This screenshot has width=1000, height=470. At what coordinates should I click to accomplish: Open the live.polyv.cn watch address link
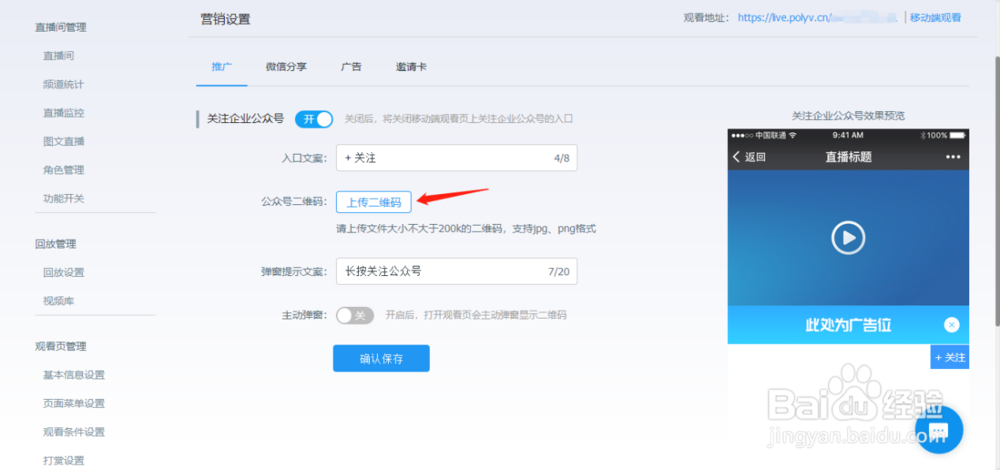click(818, 18)
